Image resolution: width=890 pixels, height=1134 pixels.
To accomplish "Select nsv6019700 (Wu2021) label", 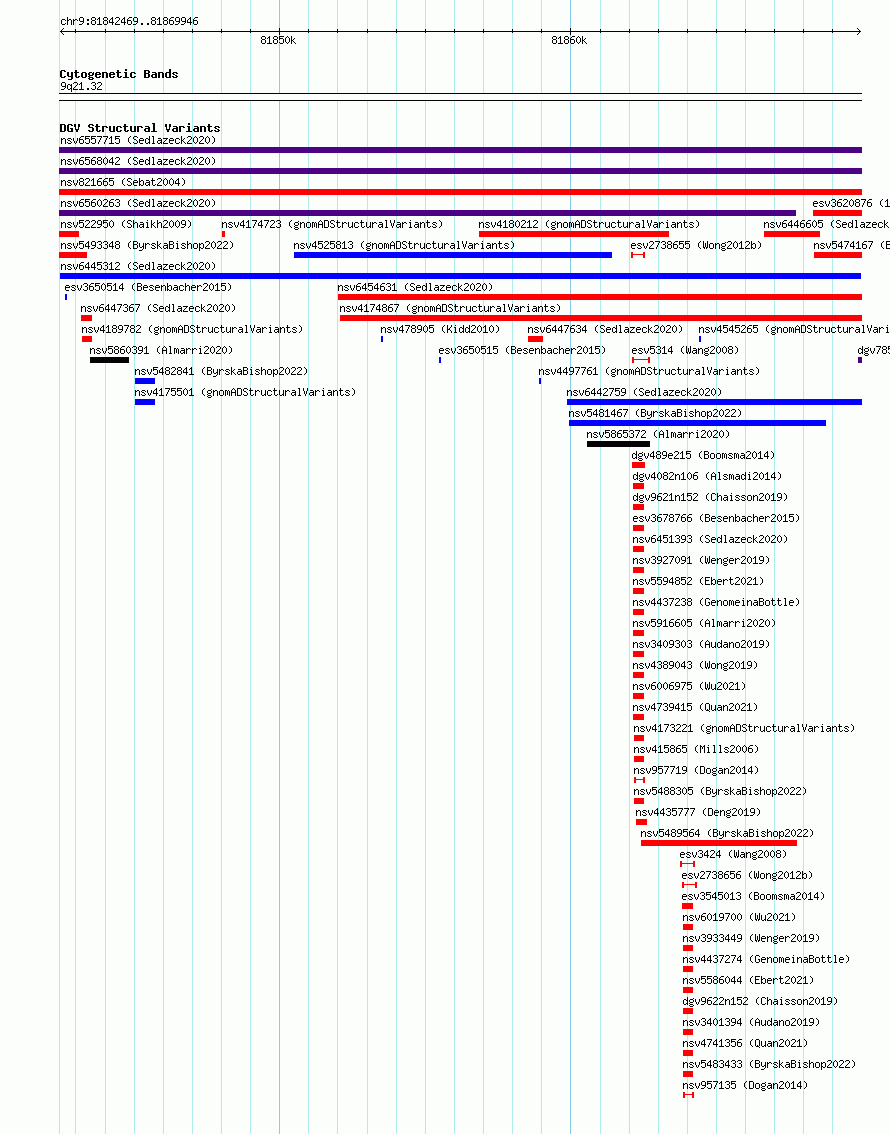I will pyautogui.click(x=739, y=916).
